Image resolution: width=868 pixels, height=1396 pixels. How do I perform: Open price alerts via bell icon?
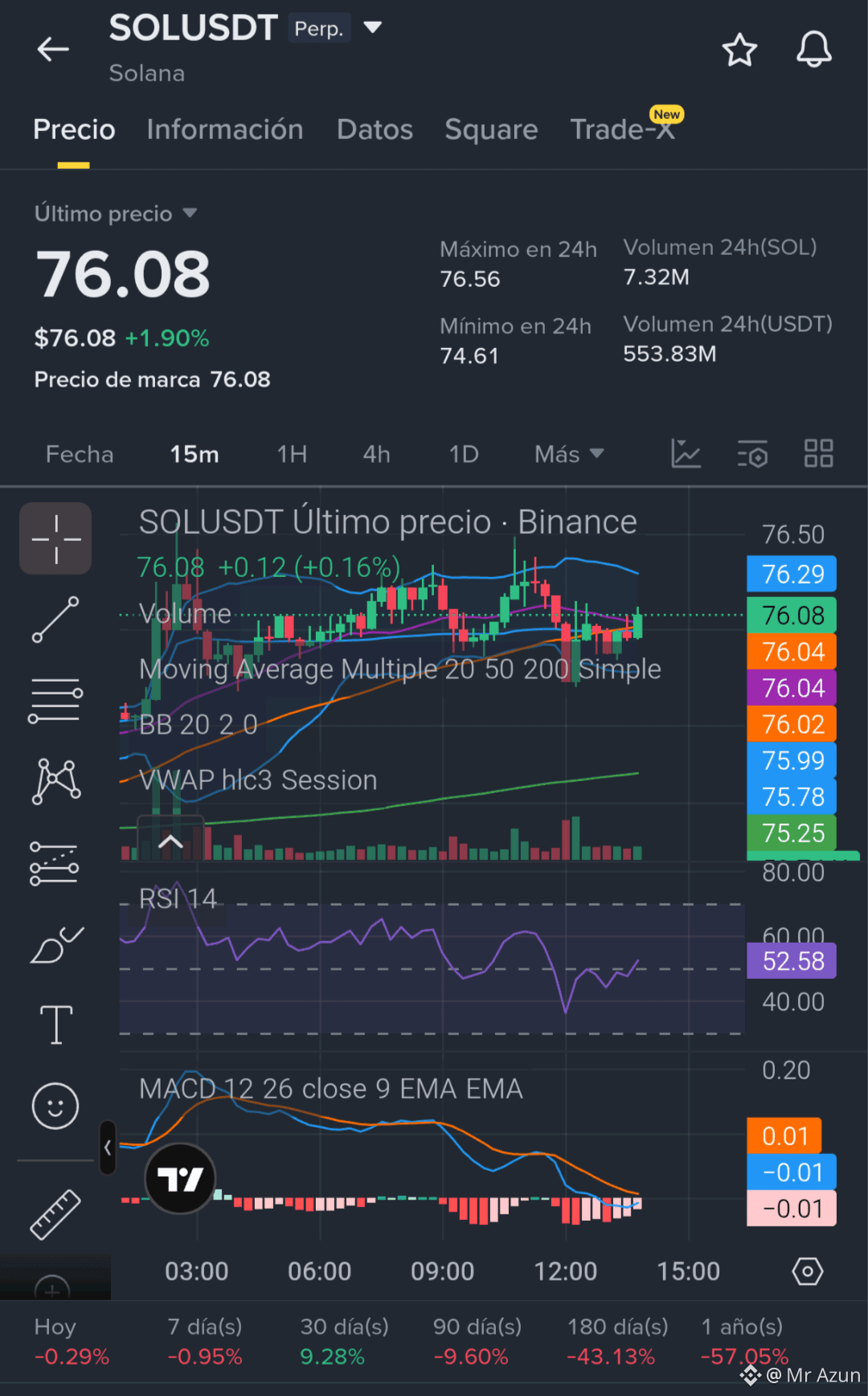[813, 50]
